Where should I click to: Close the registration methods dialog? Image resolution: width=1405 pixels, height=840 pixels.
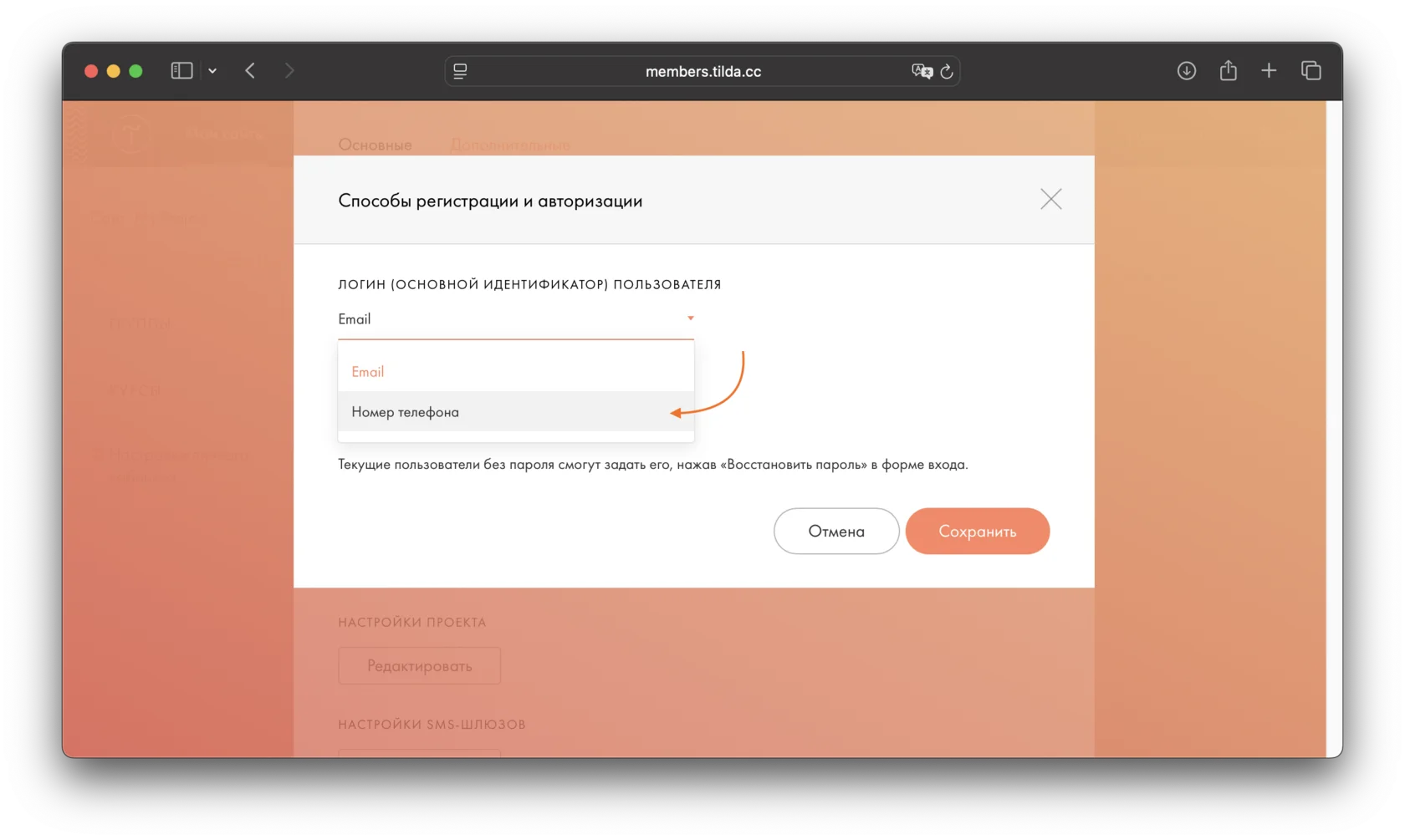point(1050,199)
